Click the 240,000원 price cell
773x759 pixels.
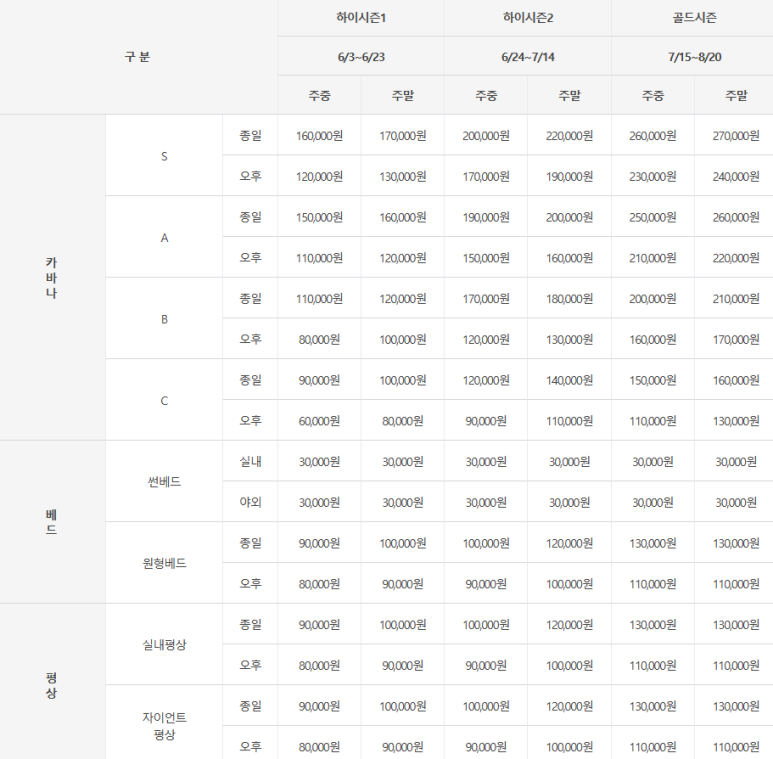coord(736,176)
